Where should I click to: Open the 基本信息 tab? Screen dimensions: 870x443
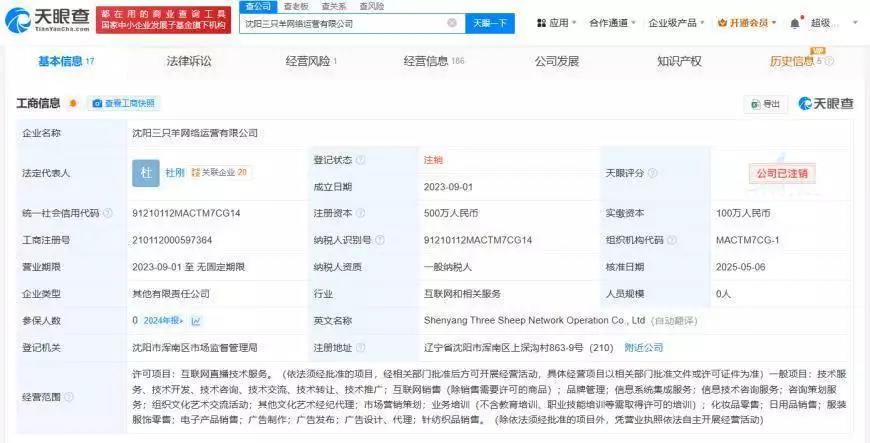[66, 62]
